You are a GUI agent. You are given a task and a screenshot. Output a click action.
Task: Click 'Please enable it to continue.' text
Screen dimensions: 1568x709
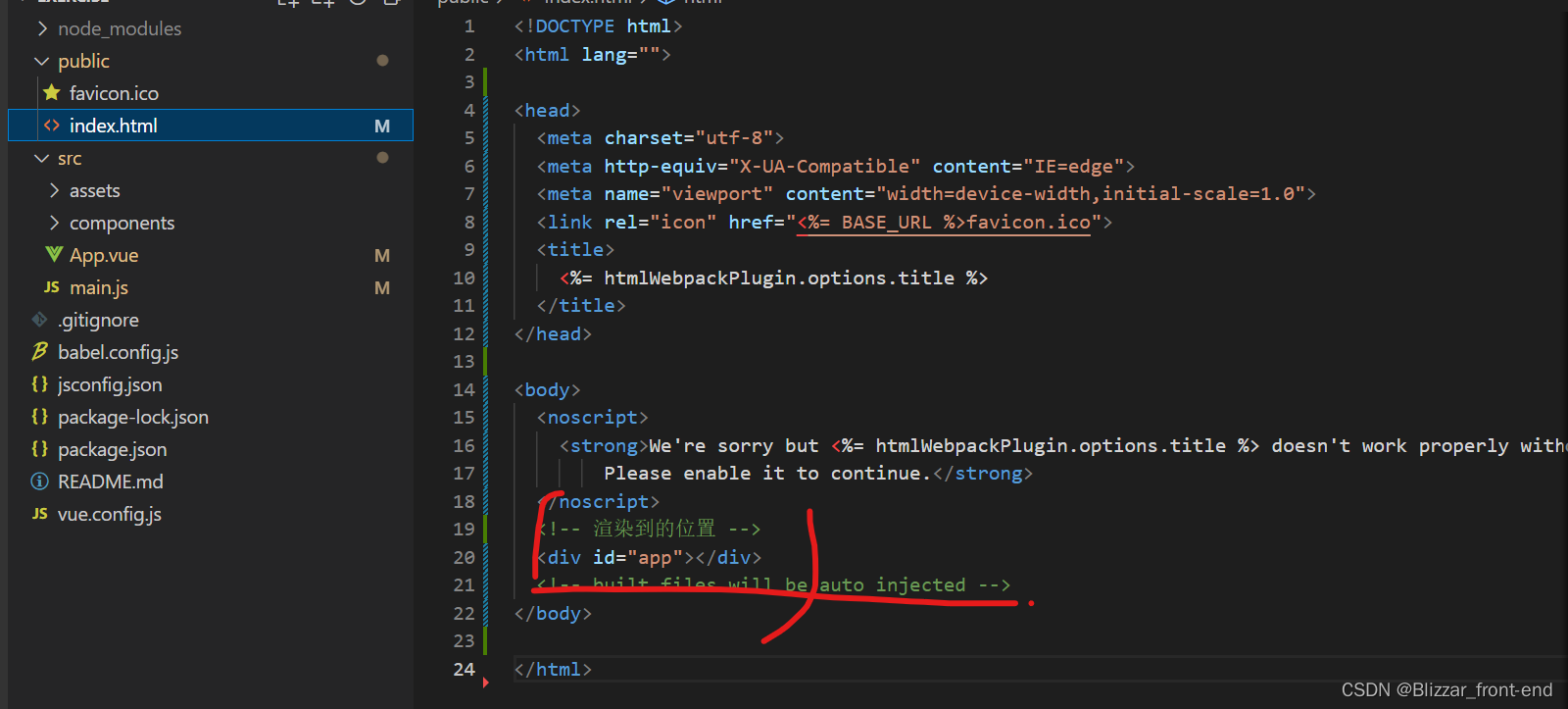pos(766,474)
